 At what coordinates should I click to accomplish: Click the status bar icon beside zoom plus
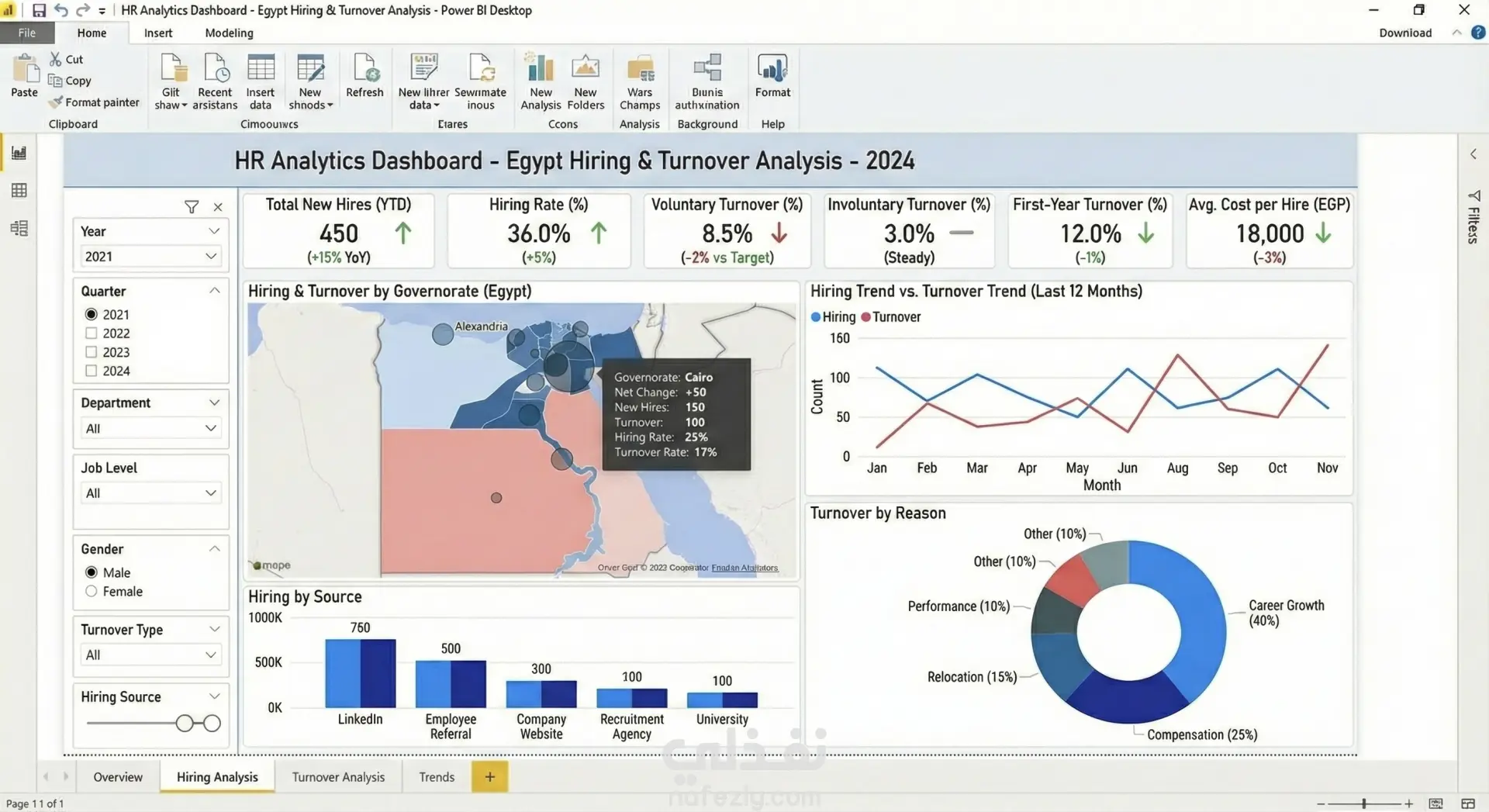pyautogui.click(x=1435, y=803)
